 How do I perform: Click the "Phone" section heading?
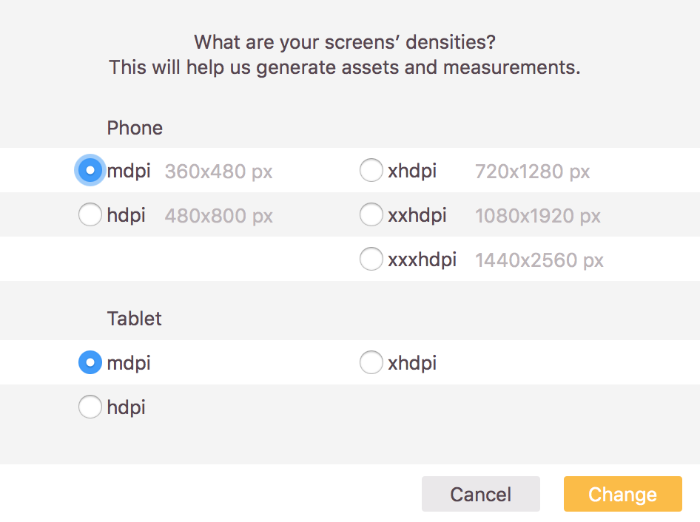135,128
